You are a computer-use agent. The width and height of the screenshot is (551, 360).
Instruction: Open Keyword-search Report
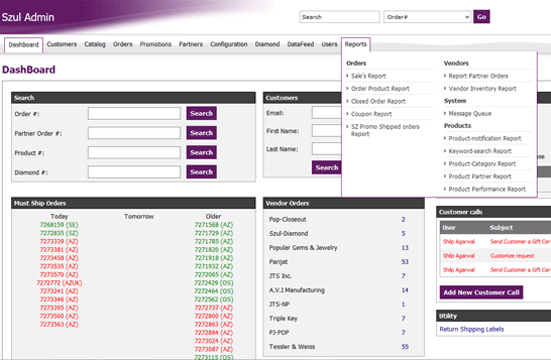[480, 151]
